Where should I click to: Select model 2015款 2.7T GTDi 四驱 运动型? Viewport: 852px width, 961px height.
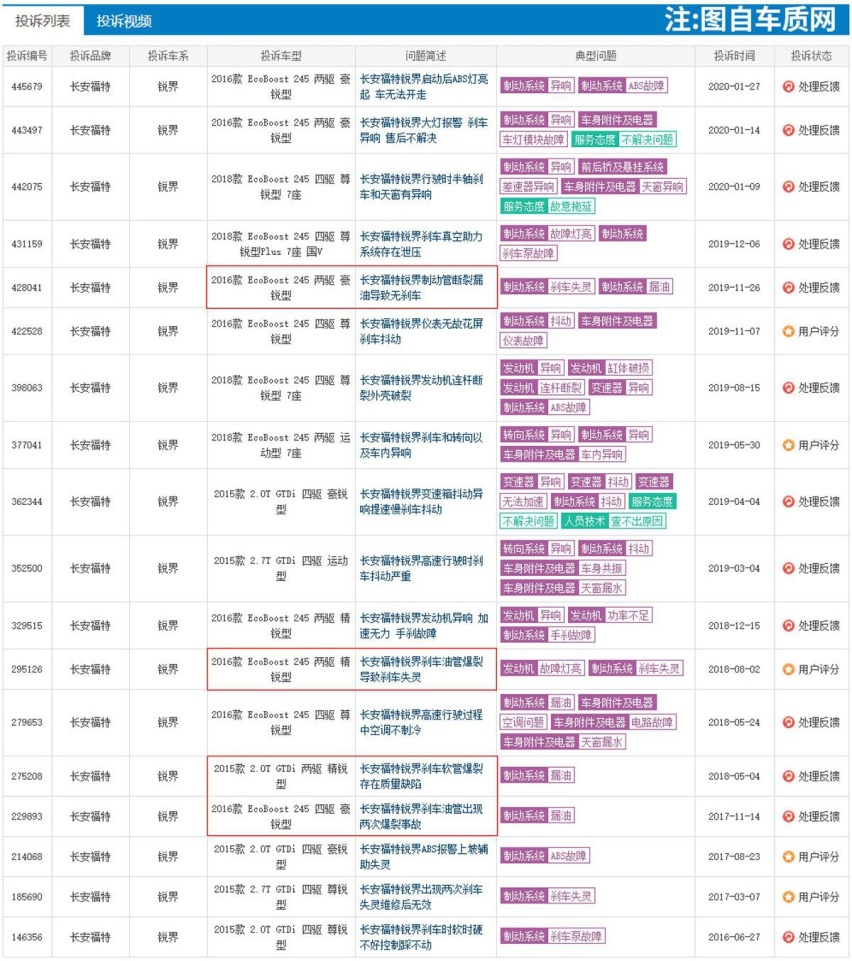point(281,568)
